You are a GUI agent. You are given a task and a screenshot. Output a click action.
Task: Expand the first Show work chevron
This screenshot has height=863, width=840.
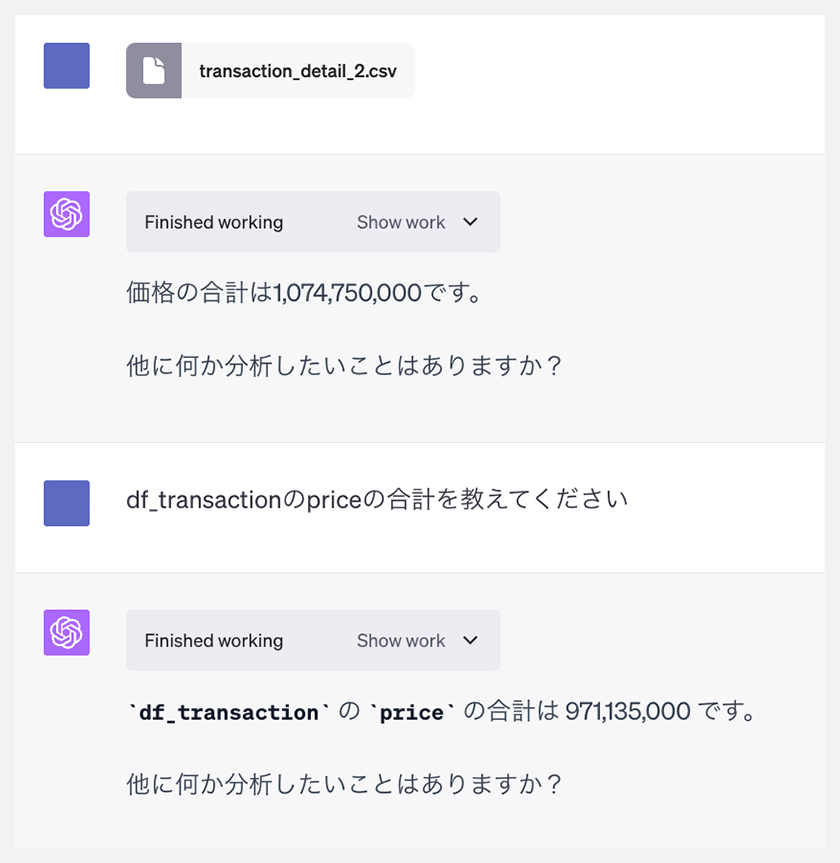coord(470,222)
